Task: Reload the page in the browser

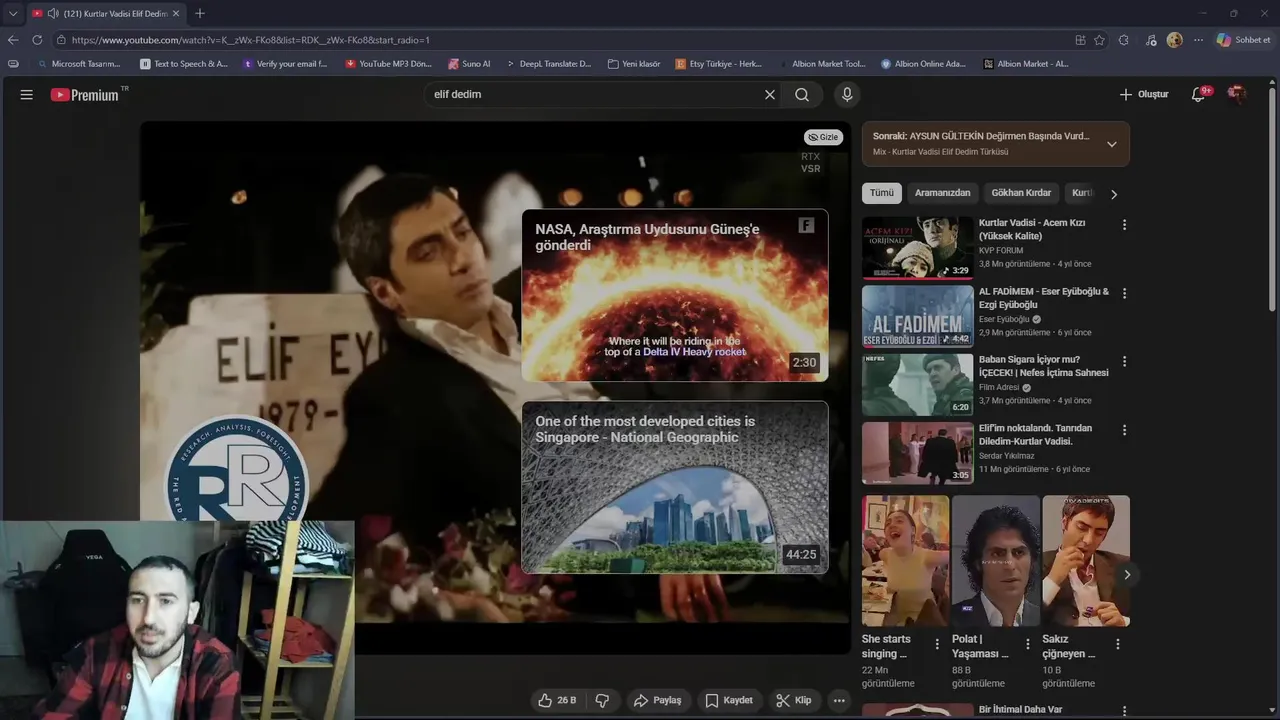Action: 37,40
